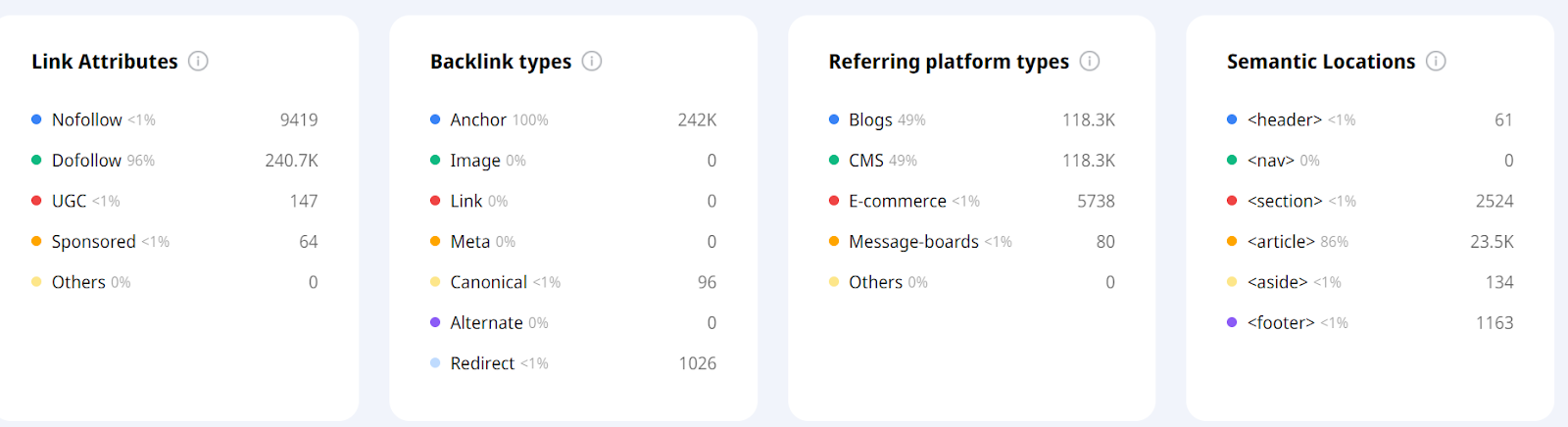Open the Dofollow backlinks entry
Image resolution: width=1568 pixels, height=427 pixels.
pyautogui.click(x=86, y=160)
